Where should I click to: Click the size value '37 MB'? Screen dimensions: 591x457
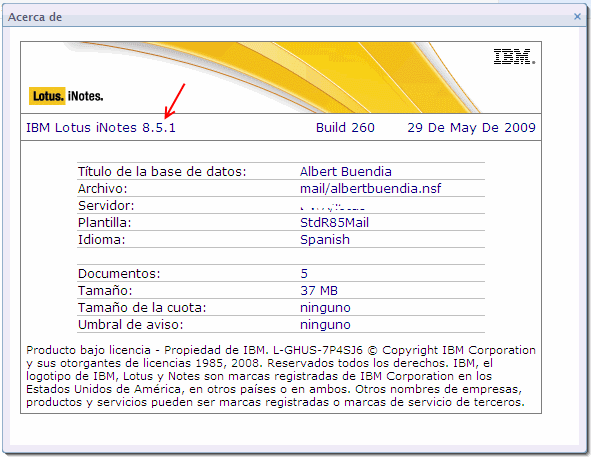[x=319, y=291]
